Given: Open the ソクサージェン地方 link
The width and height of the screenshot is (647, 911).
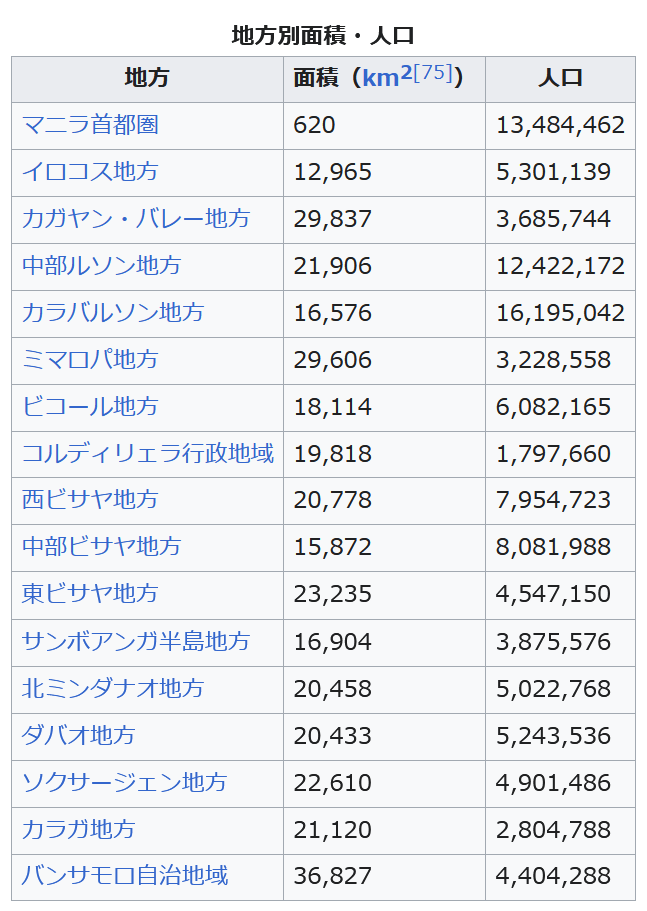Looking at the screenshot, I should 125,782.
